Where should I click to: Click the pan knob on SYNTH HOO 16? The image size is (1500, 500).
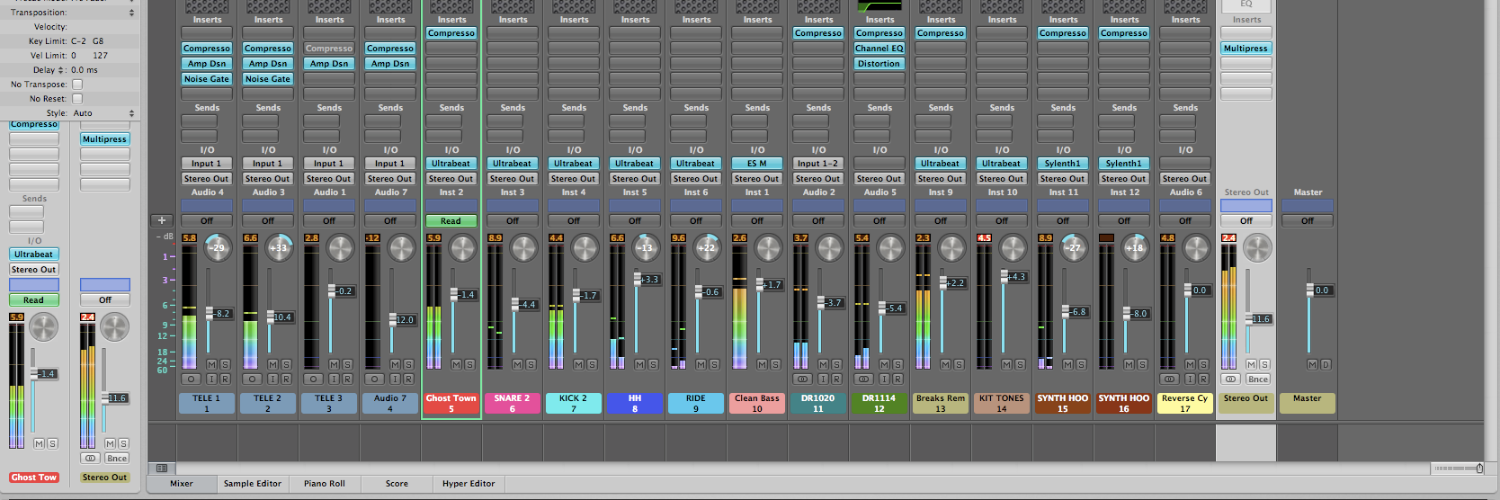1135,248
